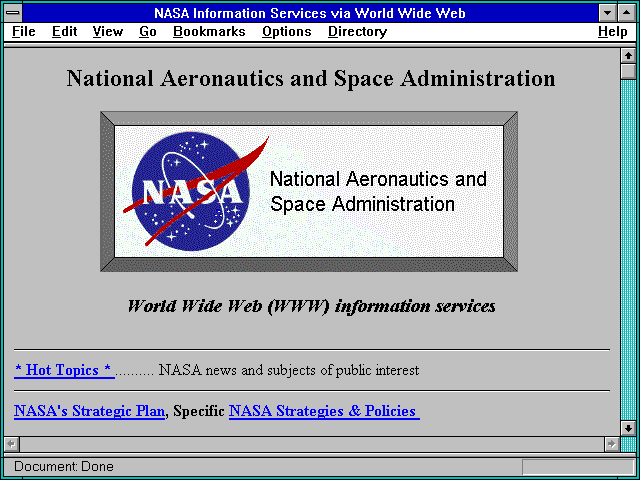
Task: Open the Help menu
Action: pyautogui.click(x=613, y=31)
